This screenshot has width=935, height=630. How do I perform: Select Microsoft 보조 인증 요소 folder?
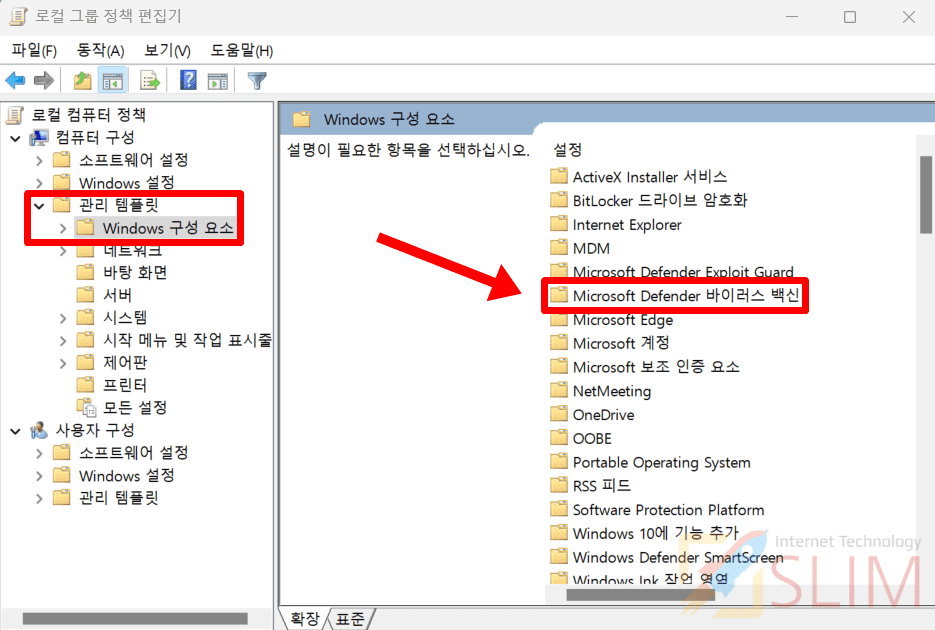point(656,367)
